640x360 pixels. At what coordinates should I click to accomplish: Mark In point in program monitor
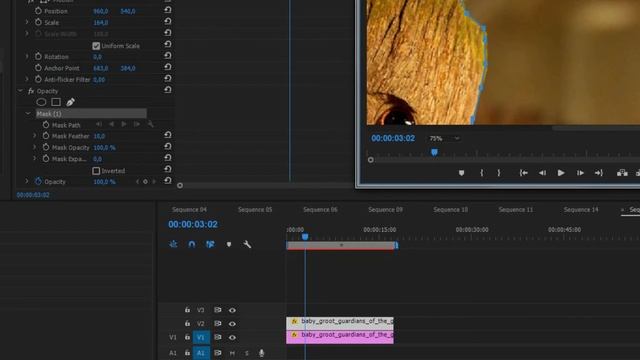pos(482,173)
